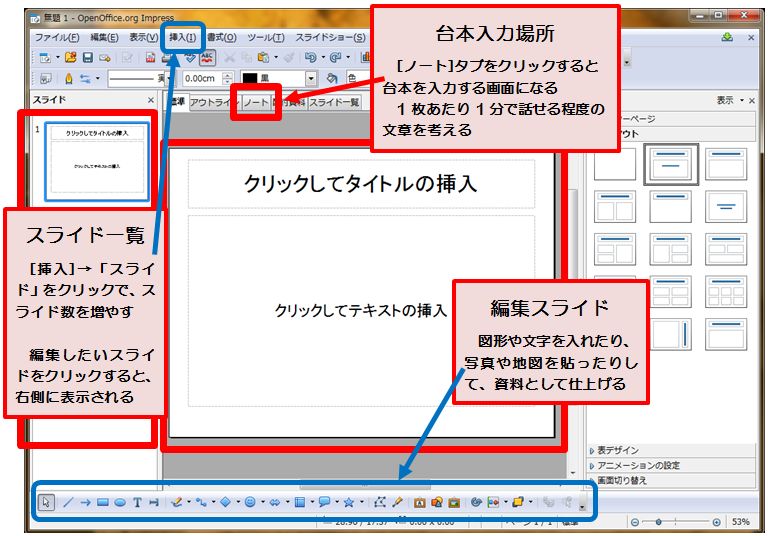
Task: Click the Open file folder icon
Action: [70, 58]
